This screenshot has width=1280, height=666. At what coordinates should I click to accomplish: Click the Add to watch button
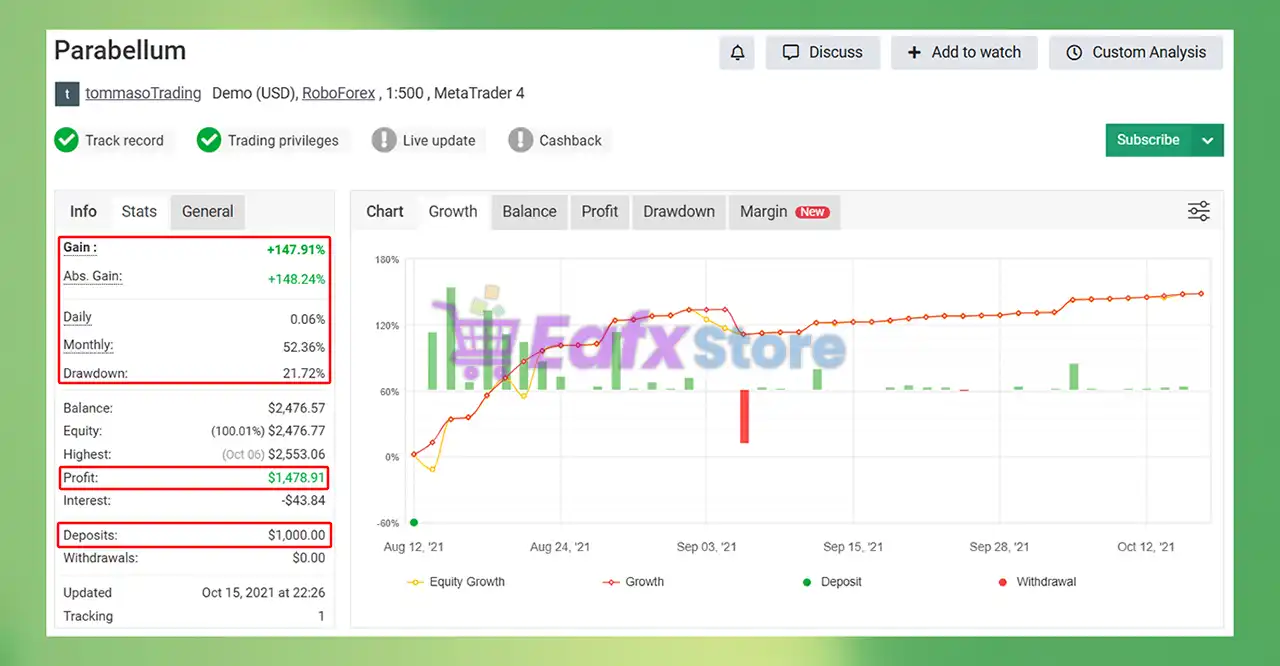(x=964, y=53)
